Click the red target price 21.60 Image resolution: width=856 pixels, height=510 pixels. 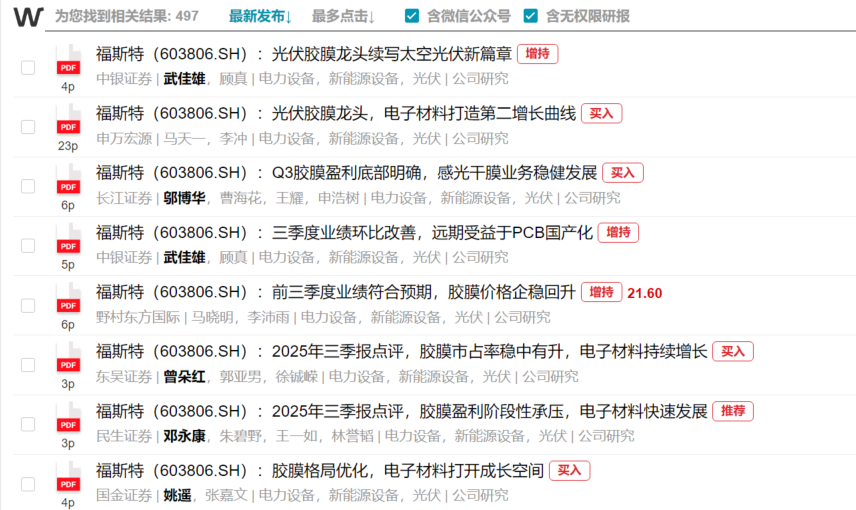point(644,293)
